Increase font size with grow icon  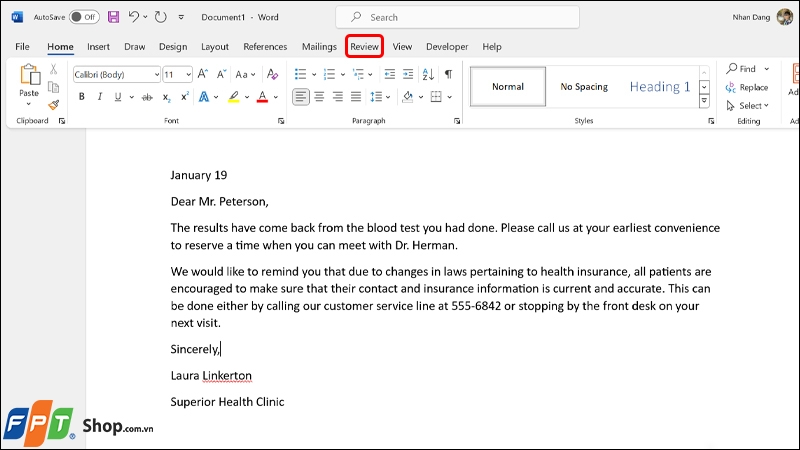203,74
